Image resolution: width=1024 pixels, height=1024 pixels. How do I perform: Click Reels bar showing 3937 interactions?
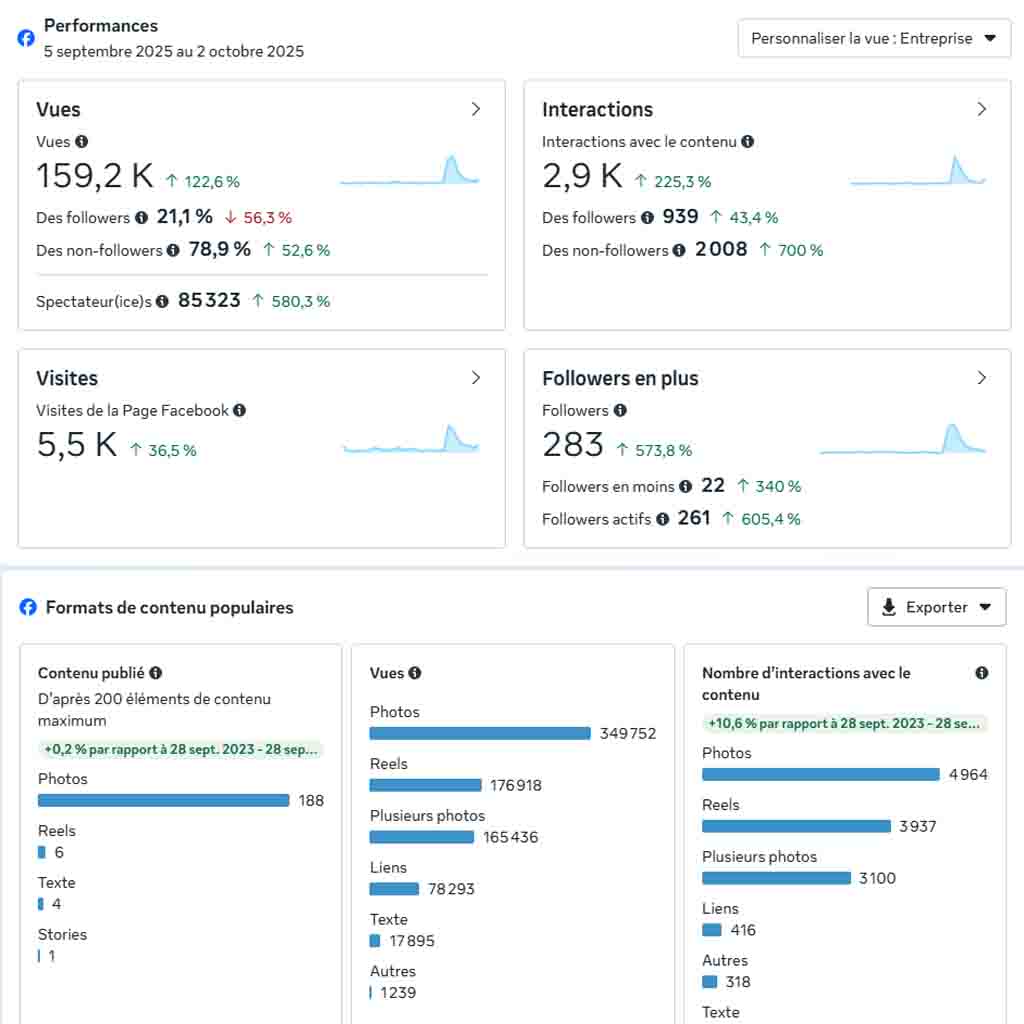pos(796,826)
